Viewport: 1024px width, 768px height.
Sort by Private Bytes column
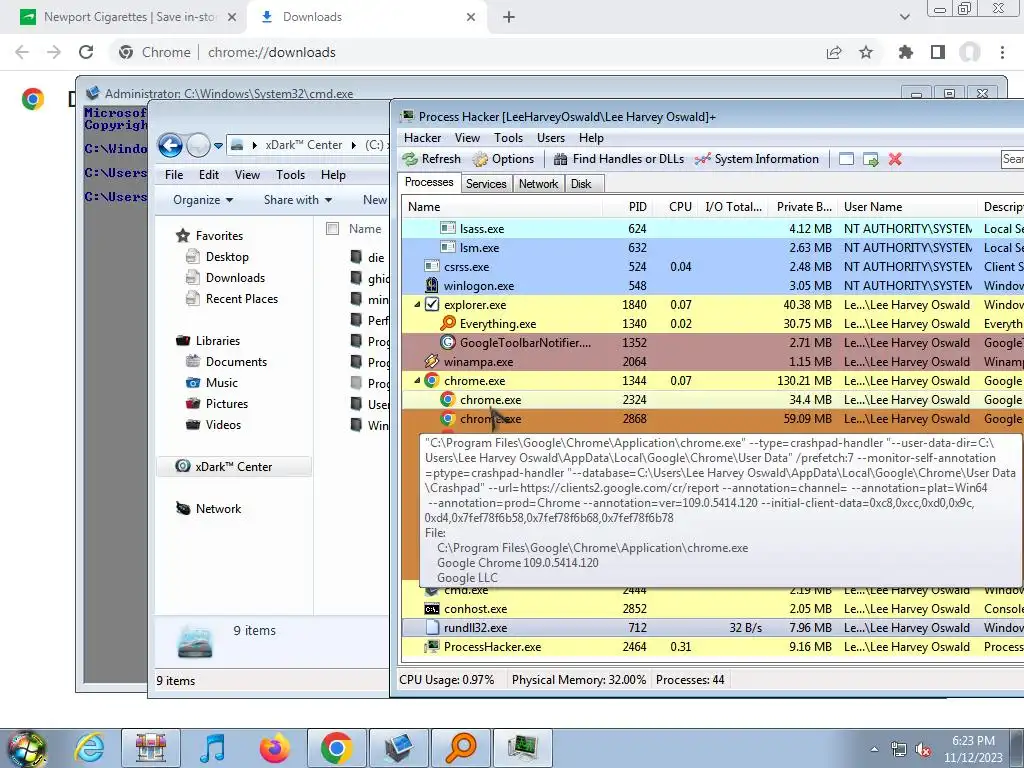click(x=804, y=207)
